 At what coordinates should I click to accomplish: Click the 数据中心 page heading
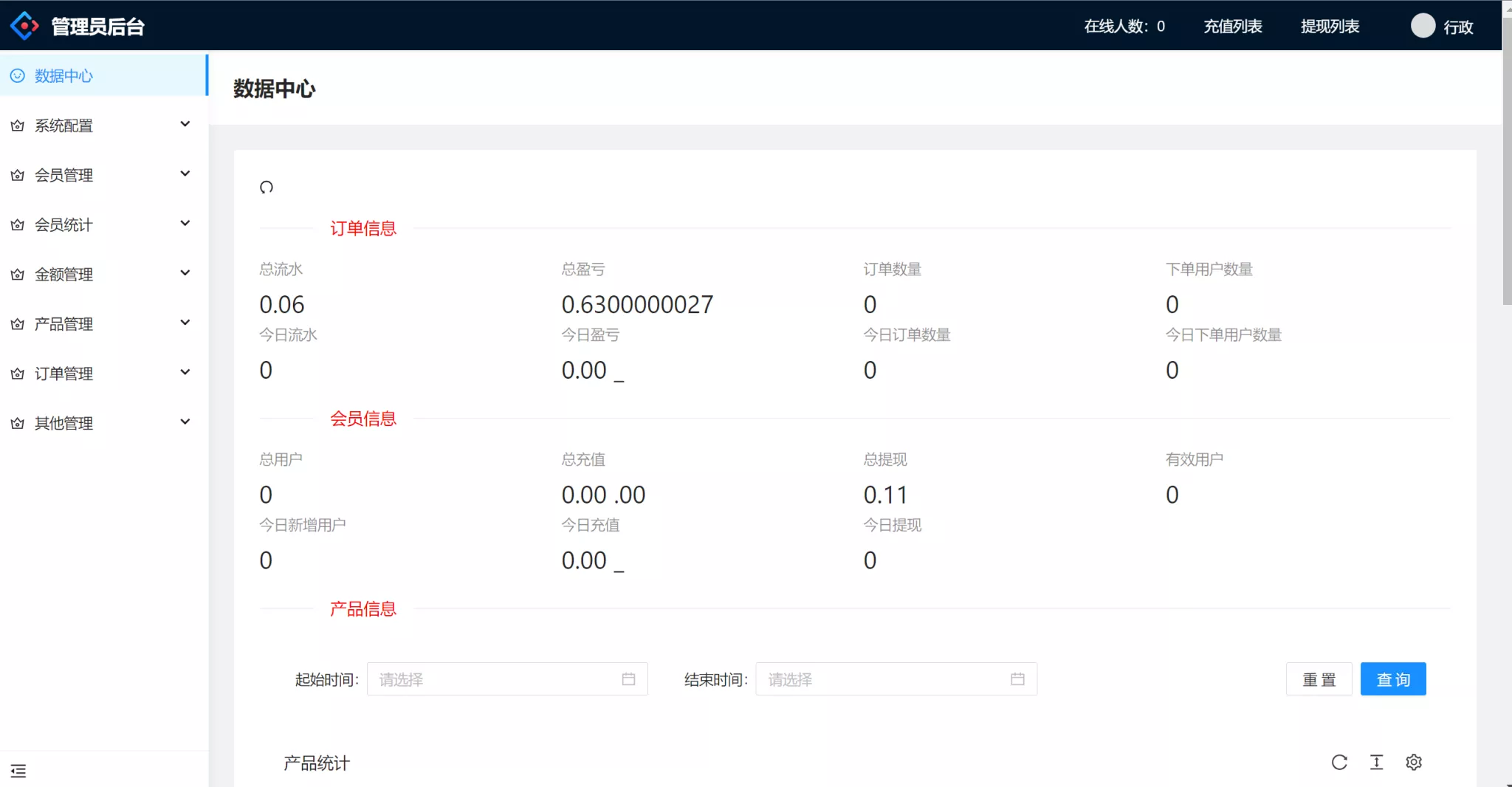[275, 89]
